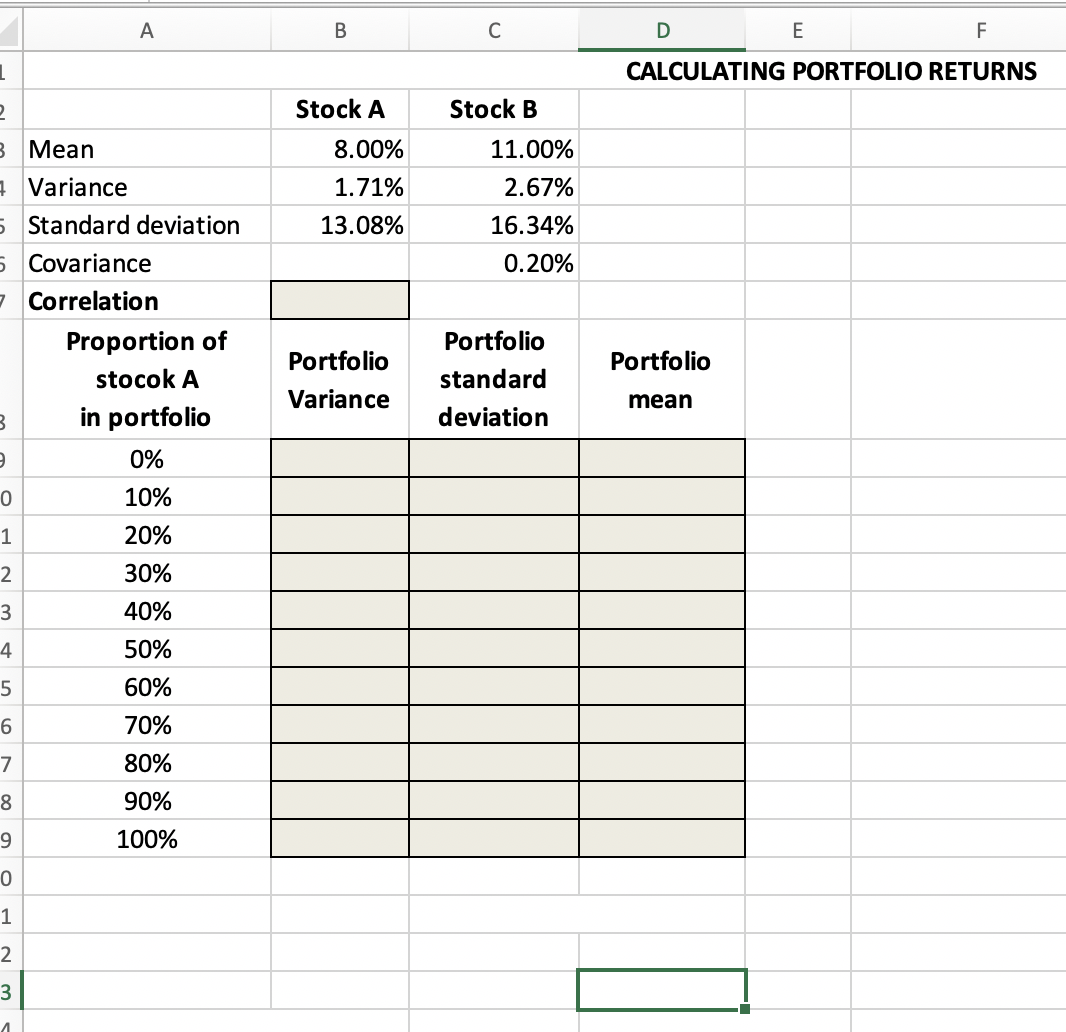
Task: Click the Portfolio mean cell beside 100%
Action: click(x=662, y=839)
